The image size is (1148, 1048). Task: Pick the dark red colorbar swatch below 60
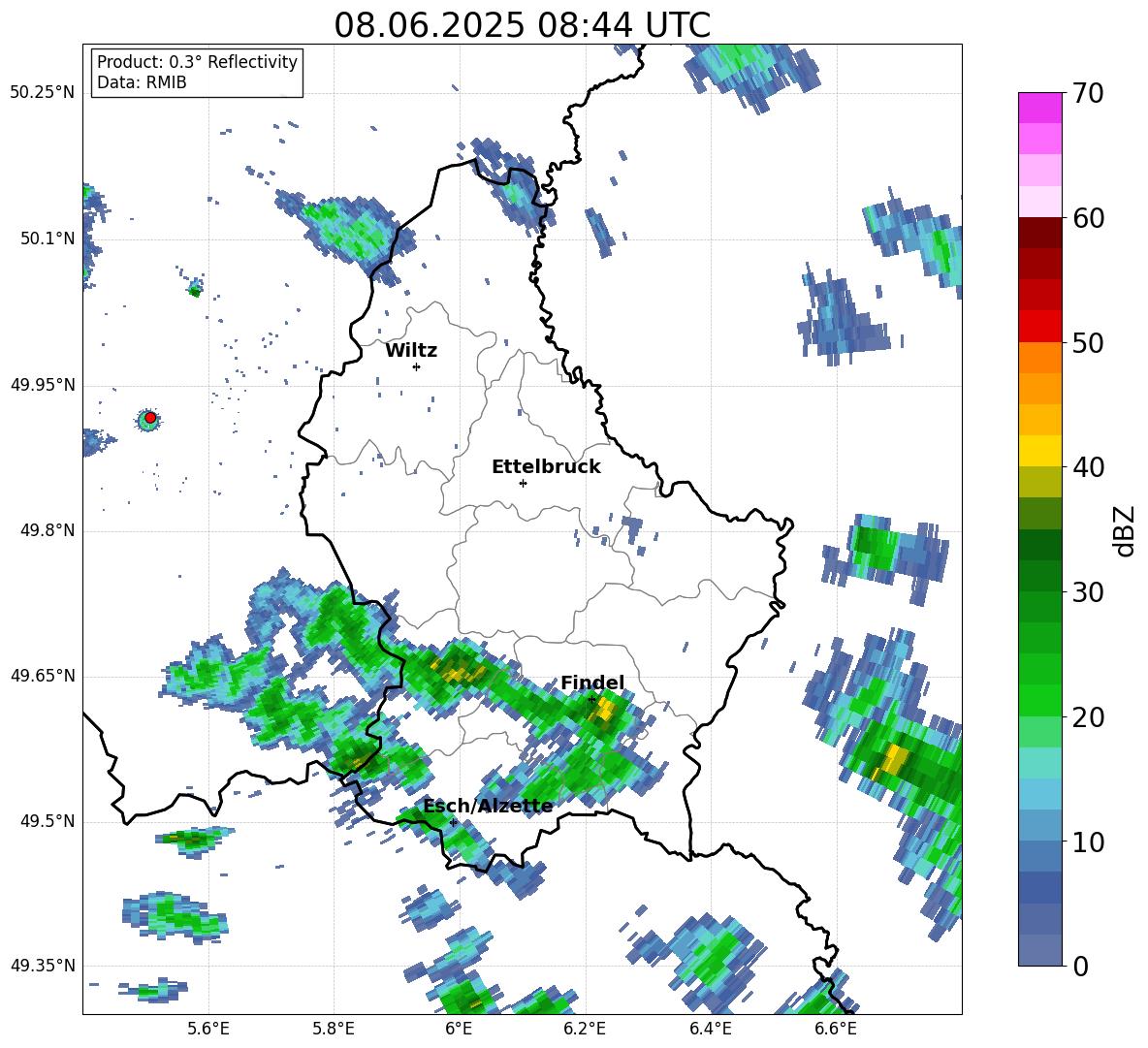(x=1039, y=233)
